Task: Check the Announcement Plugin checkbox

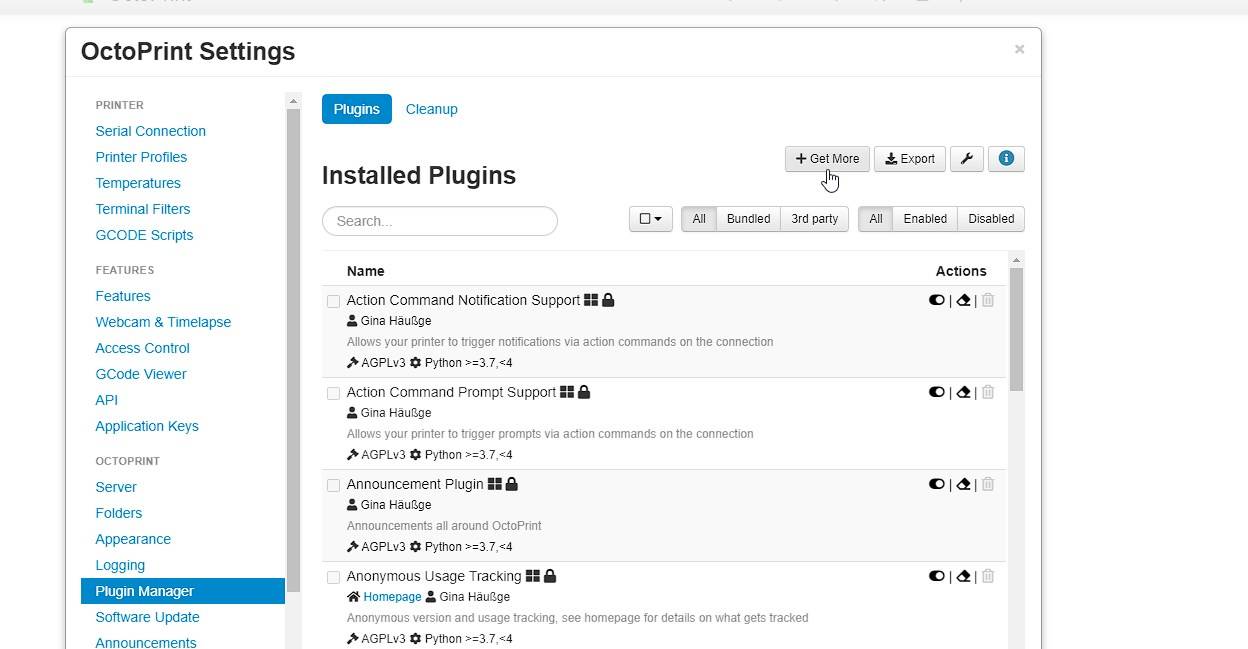Action: click(334, 485)
